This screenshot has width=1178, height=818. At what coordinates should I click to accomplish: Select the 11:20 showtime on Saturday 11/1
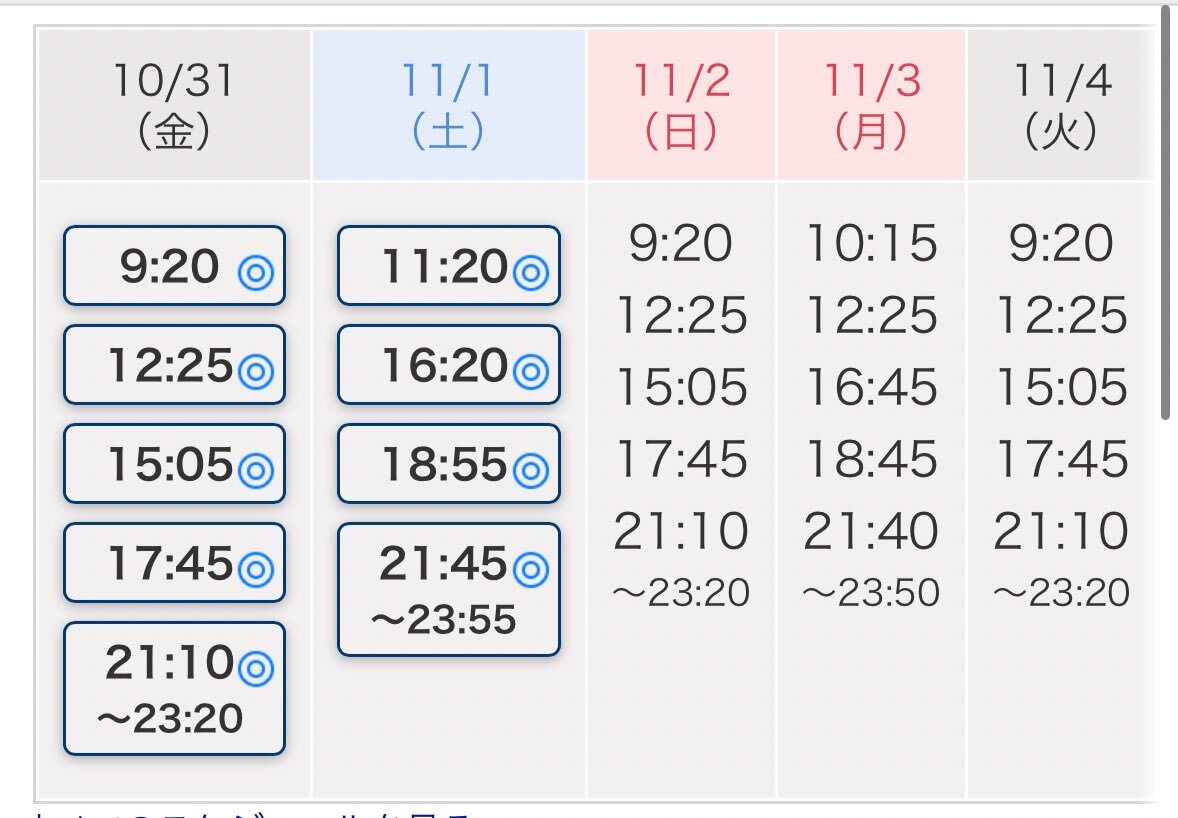[448, 266]
